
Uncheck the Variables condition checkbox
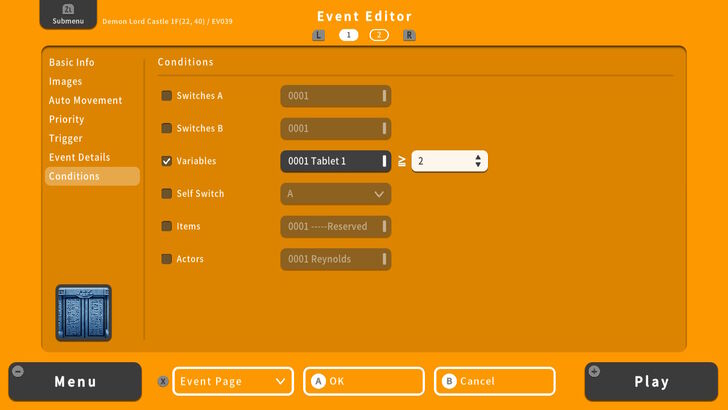coord(167,161)
